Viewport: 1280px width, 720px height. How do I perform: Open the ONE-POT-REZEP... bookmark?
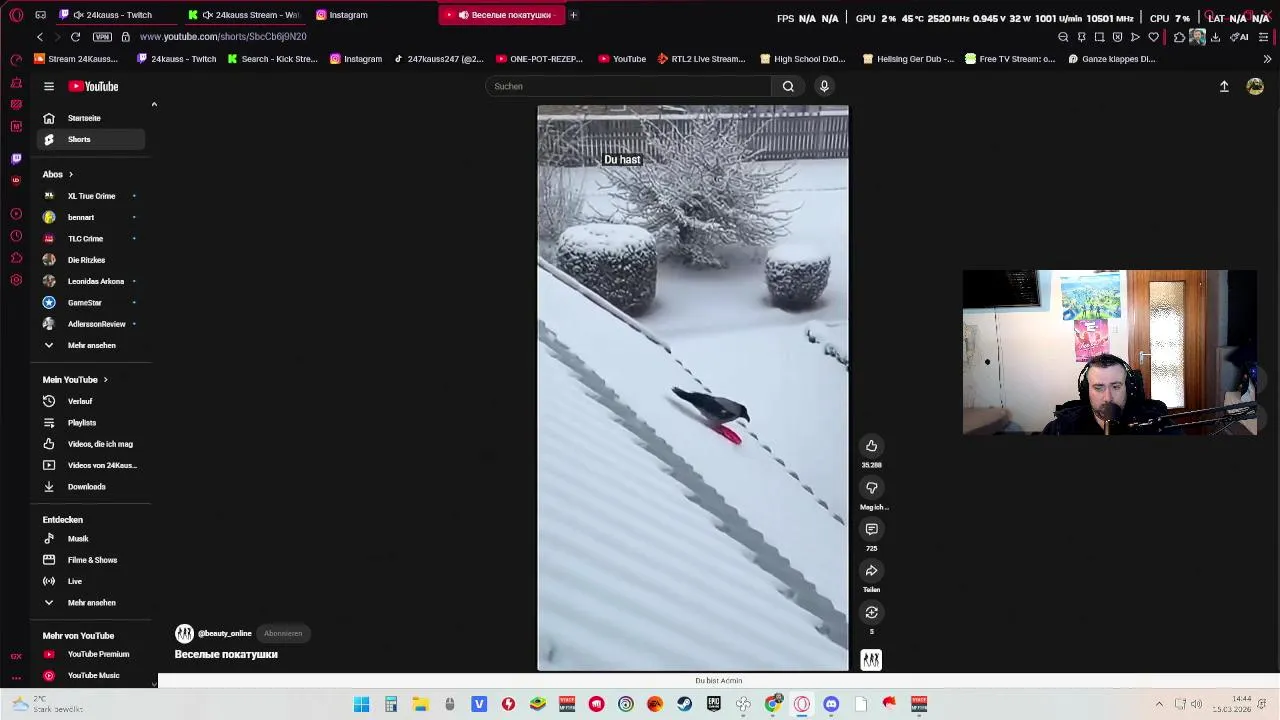(540, 59)
